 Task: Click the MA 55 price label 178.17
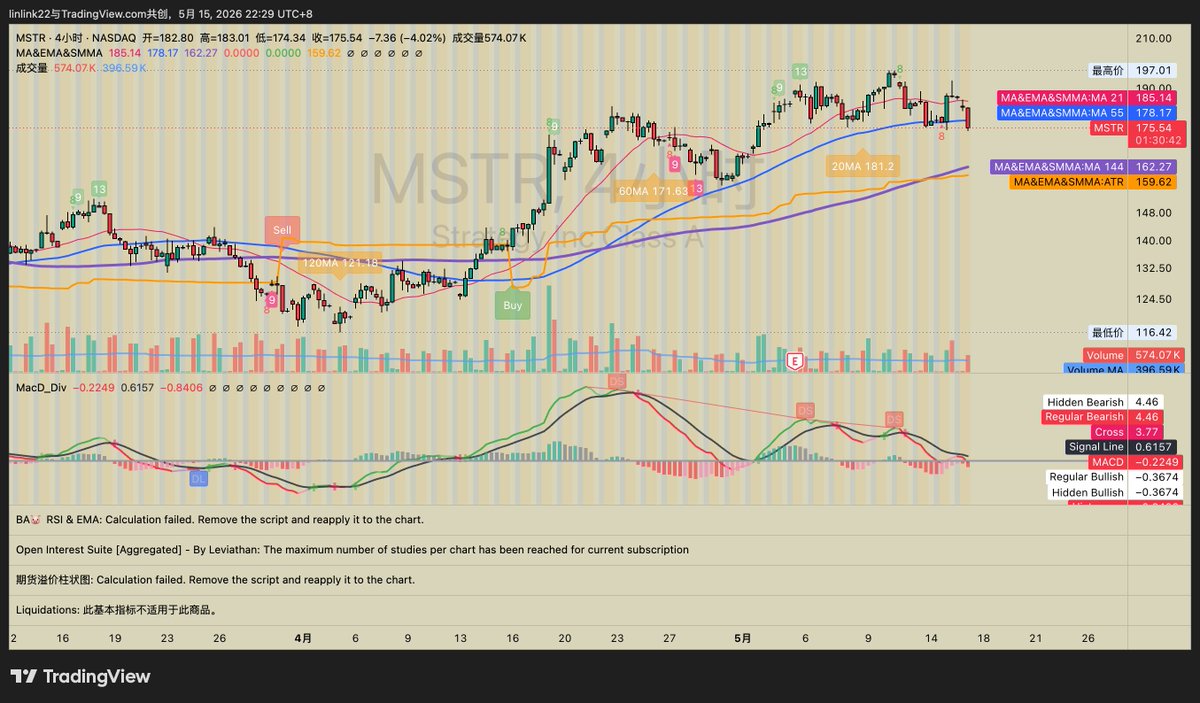(1089, 113)
